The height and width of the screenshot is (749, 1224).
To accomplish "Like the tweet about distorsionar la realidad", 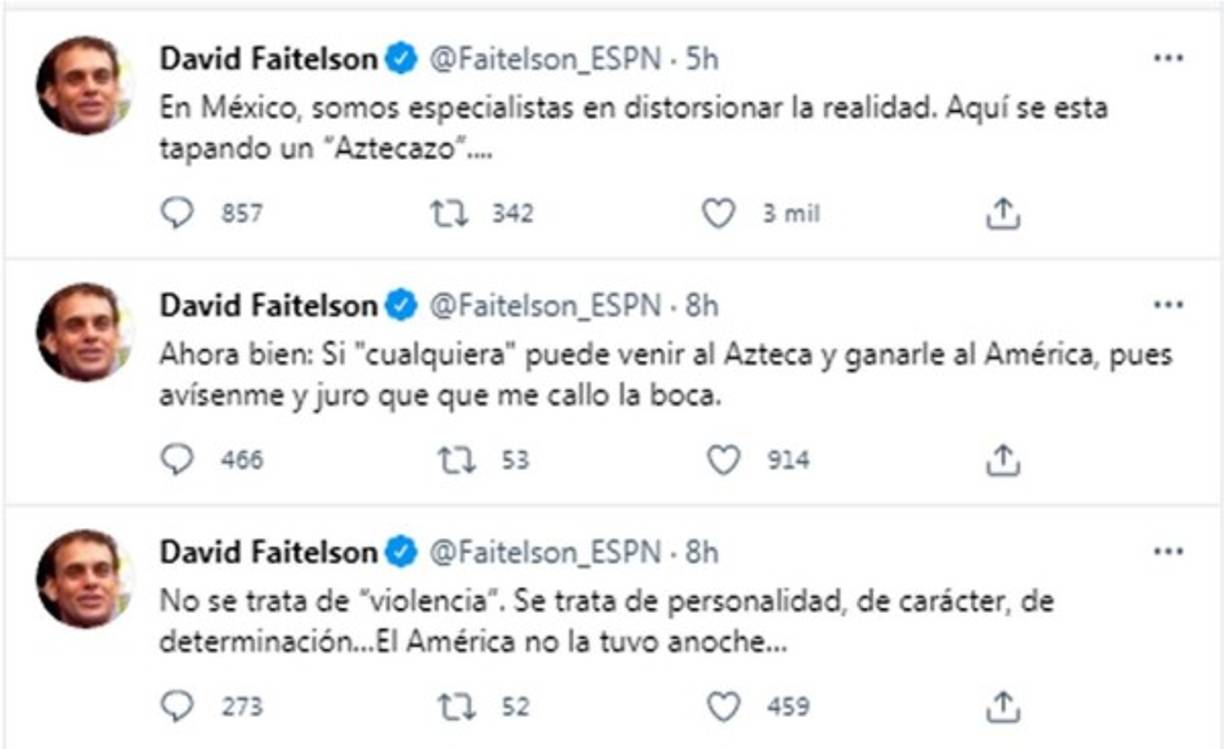I will click(718, 213).
